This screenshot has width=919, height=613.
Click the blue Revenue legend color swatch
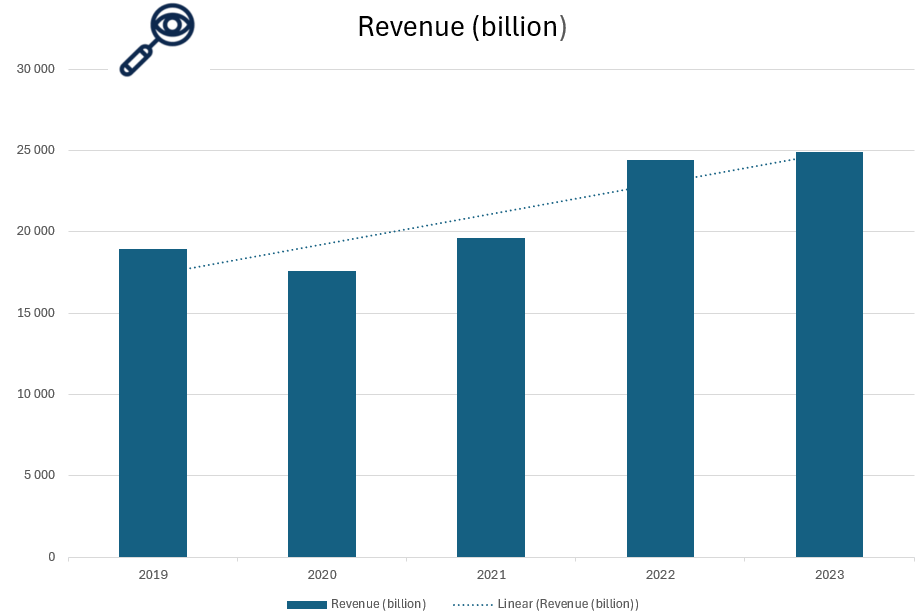[306, 604]
